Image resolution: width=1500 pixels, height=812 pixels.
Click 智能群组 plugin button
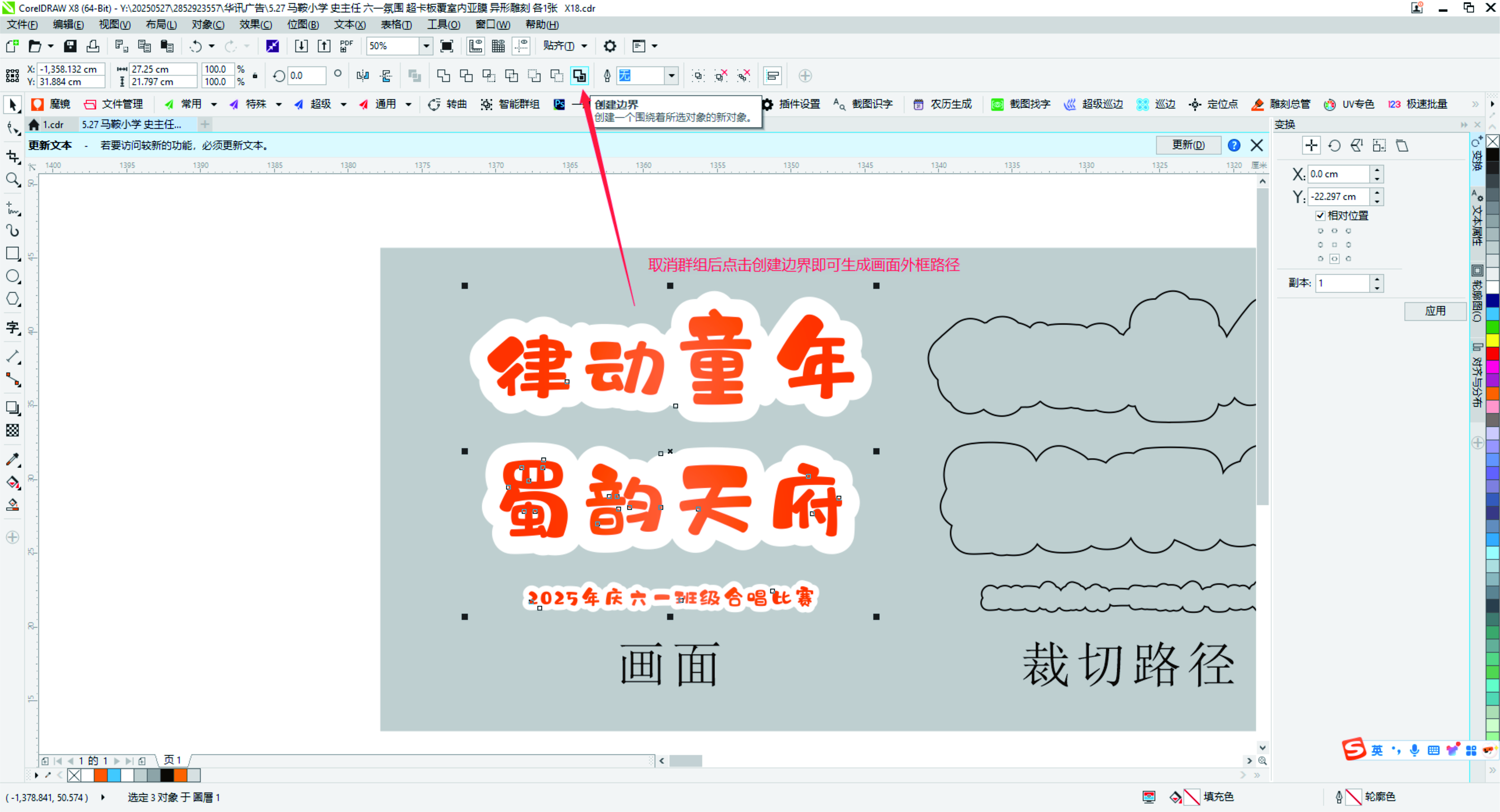(510, 104)
